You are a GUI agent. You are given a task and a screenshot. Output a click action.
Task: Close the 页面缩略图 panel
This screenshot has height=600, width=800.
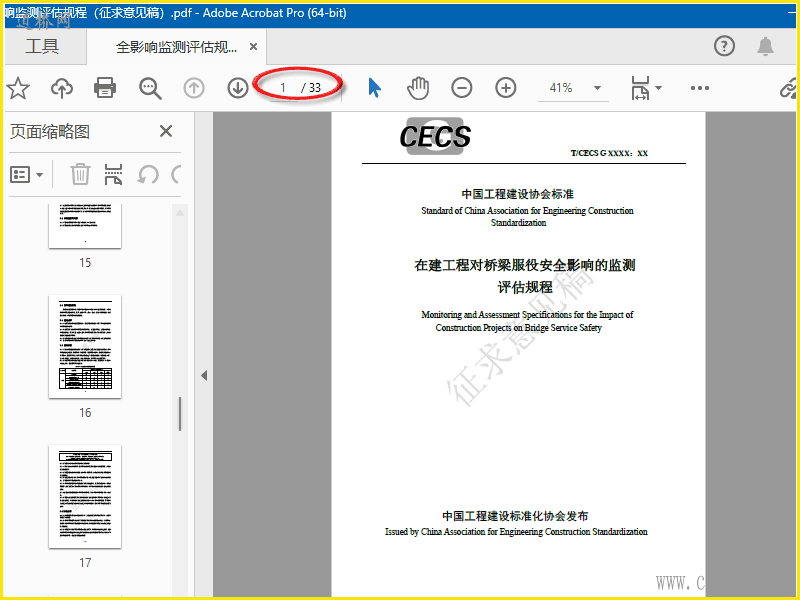166,131
